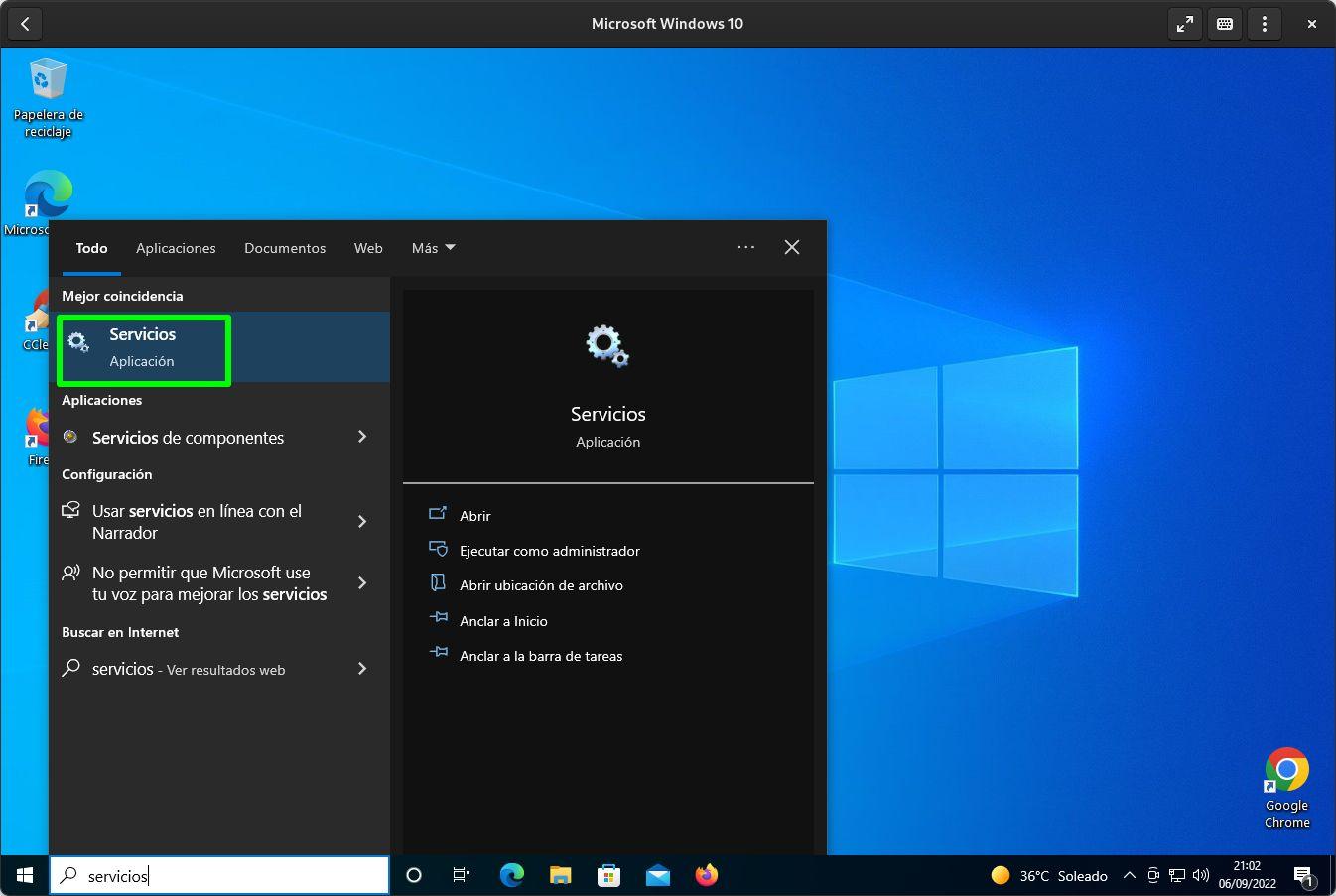The width and height of the screenshot is (1336, 896).
Task: Select Papelera de reciclaje desktop icon
Action: (x=48, y=97)
